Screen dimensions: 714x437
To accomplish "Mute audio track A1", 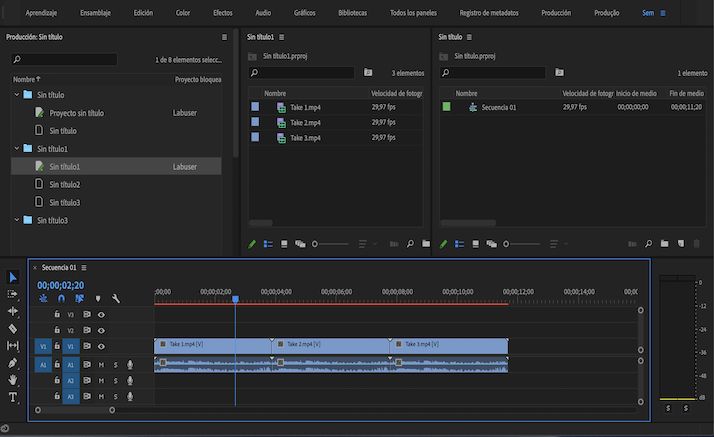I will tap(101, 365).
